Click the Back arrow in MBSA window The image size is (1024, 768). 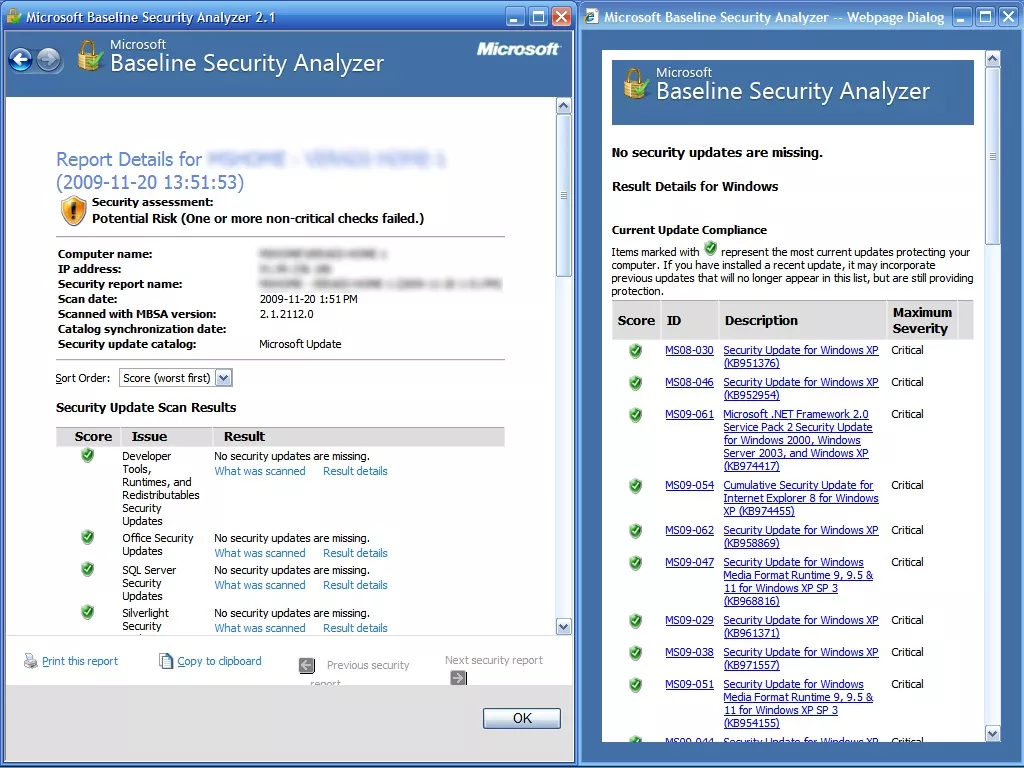(x=21, y=61)
